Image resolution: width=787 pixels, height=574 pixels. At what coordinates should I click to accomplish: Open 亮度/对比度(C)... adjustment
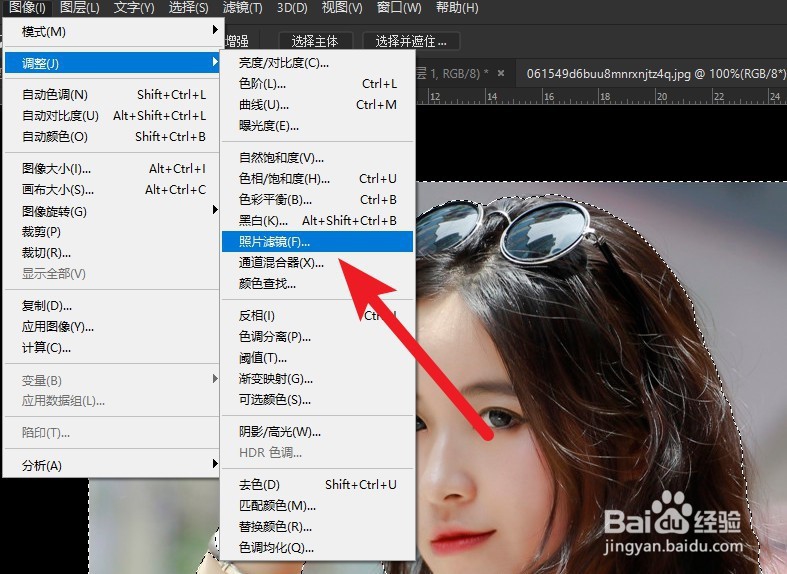pyautogui.click(x=317, y=63)
